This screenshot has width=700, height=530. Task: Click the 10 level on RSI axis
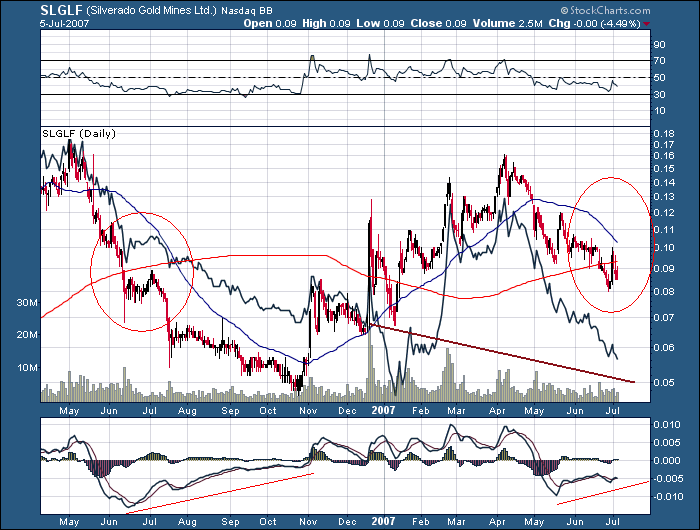[659, 111]
